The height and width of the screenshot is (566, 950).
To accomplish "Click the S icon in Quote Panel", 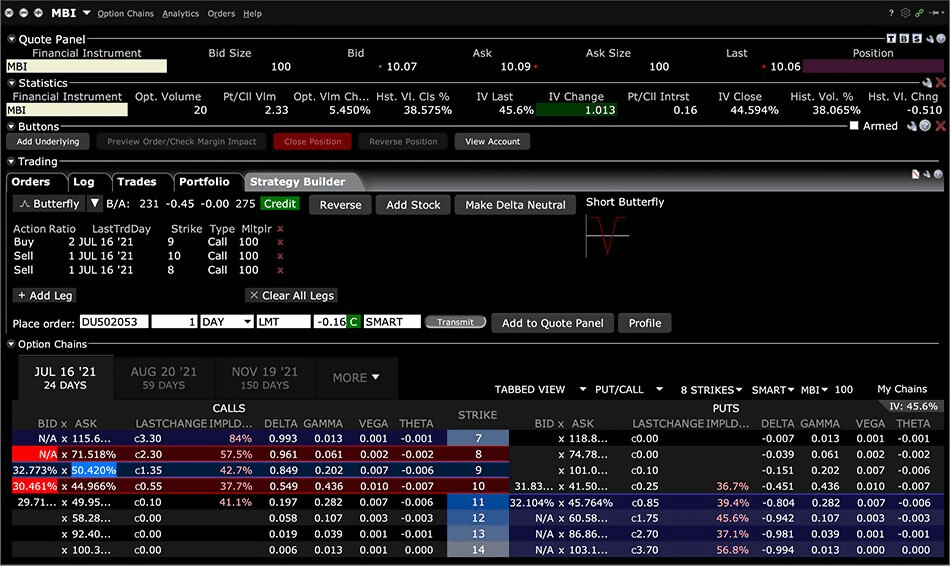I will tap(917, 39).
